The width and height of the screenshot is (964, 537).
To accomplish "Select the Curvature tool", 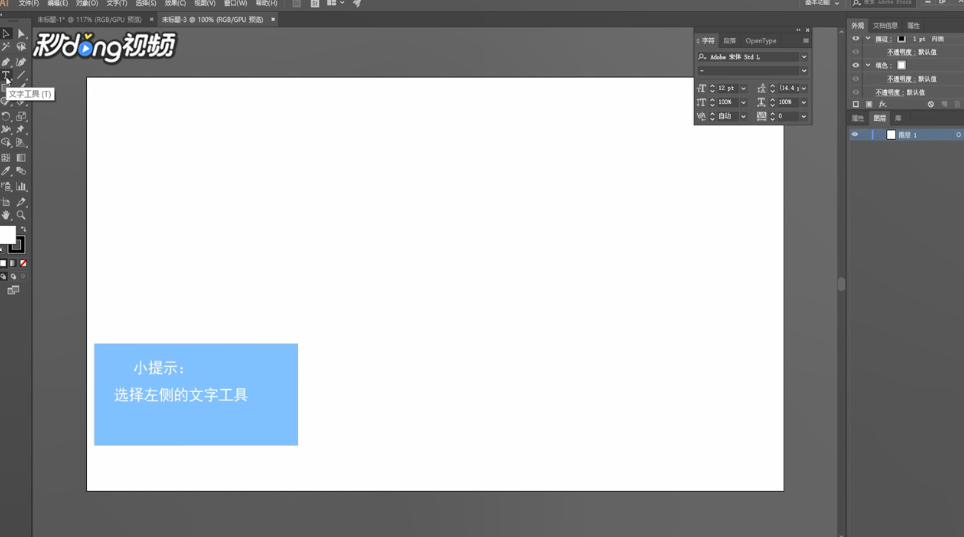I will point(21,62).
